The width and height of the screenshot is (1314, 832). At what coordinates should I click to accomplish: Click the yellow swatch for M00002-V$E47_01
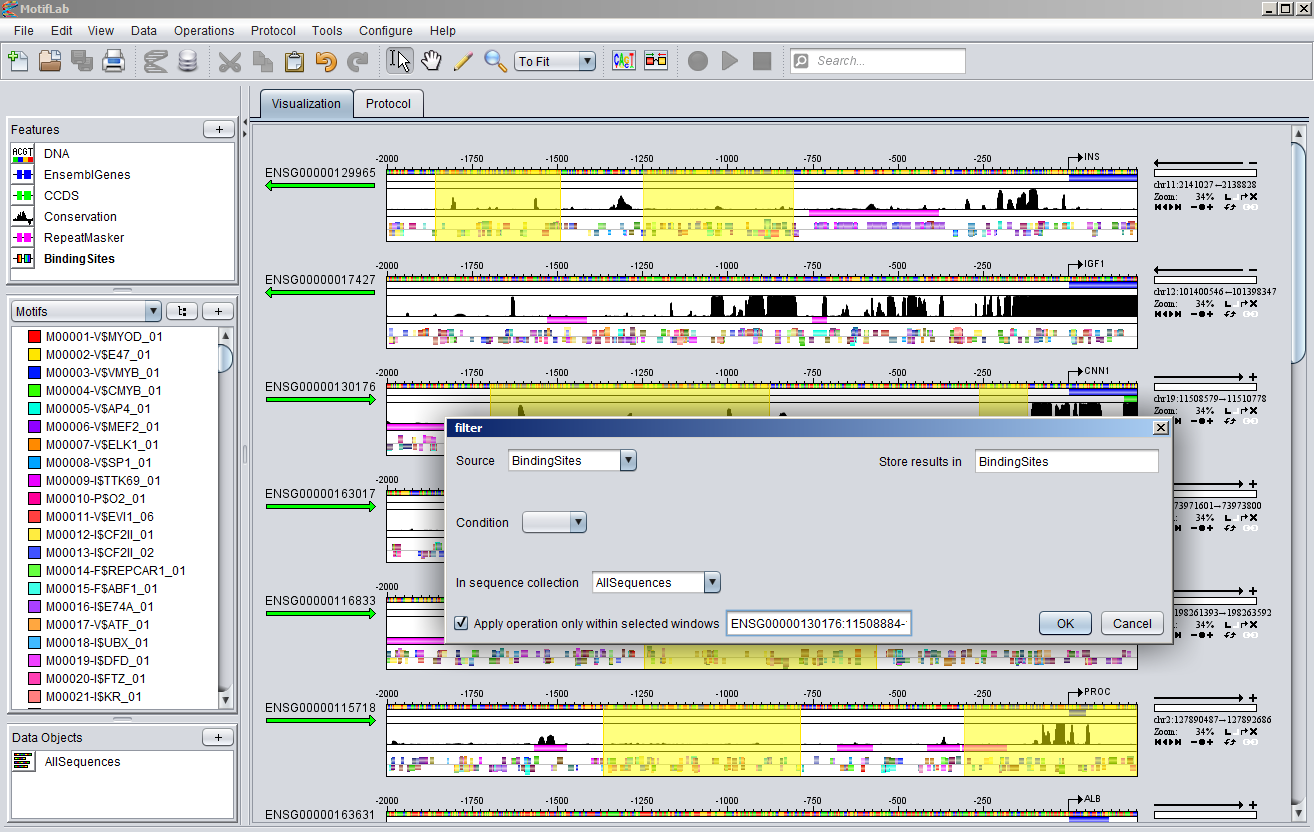pos(34,355)
